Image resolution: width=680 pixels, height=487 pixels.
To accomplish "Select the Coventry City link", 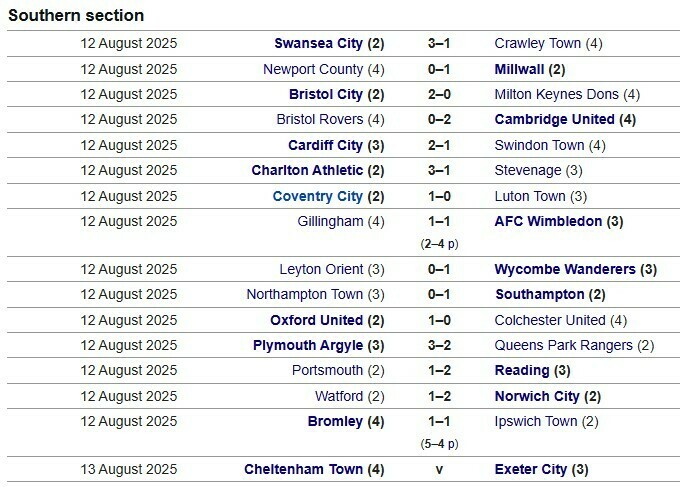I will click(317, 196).
